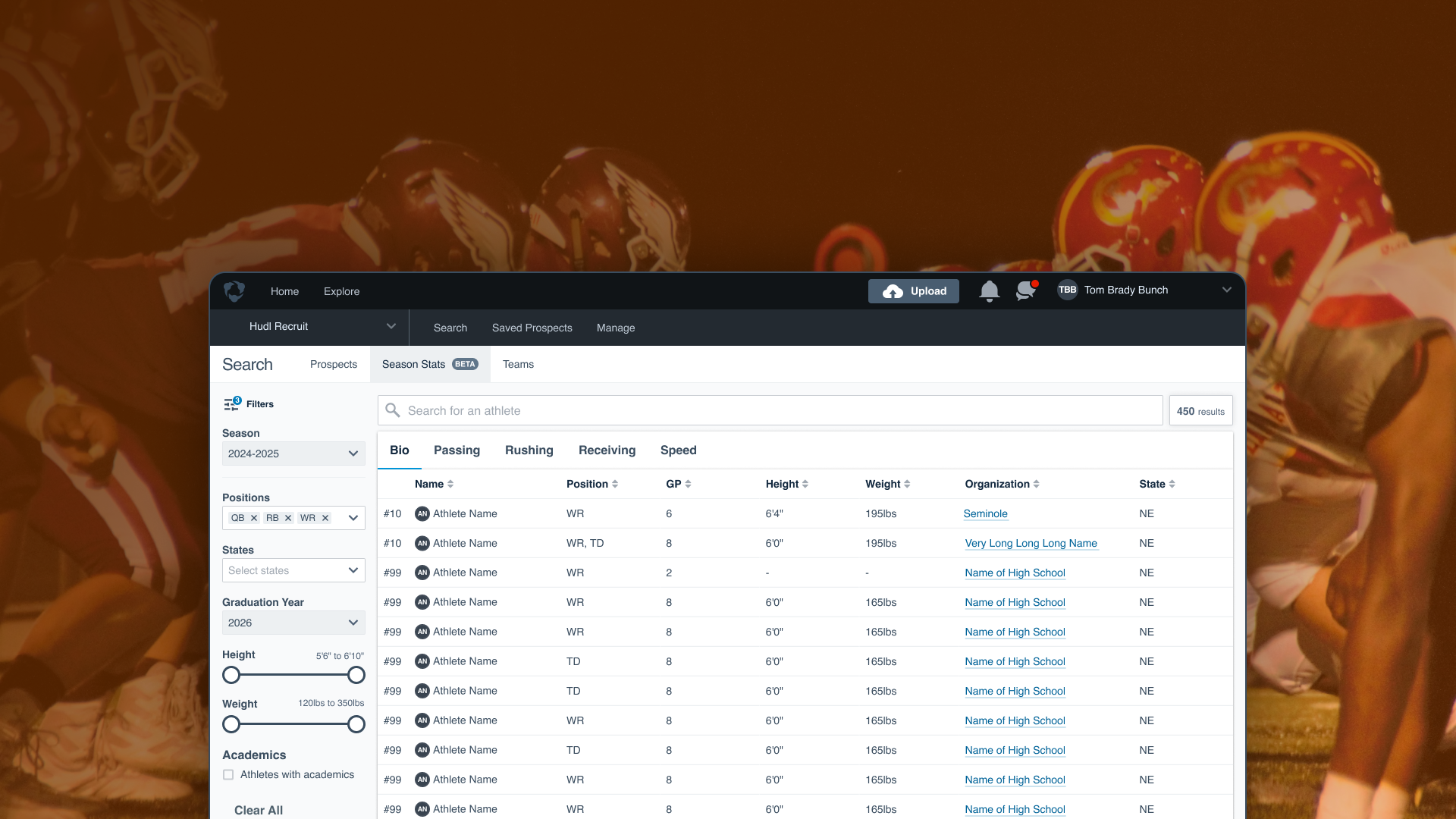Click the Hudl logo icon

tap(234, 291)
